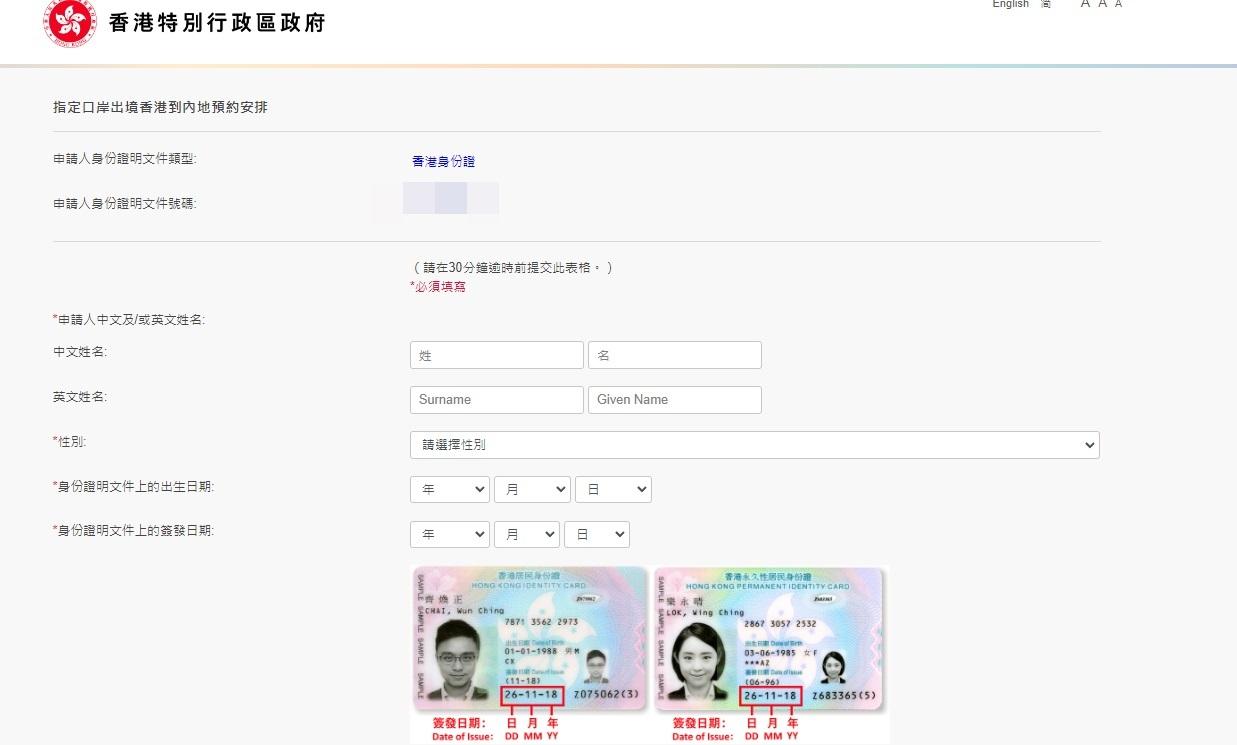This screenshot has width=1237, height=745.
Task: Click the Chinese surname (姓) input field
Action: coord(496,354)
